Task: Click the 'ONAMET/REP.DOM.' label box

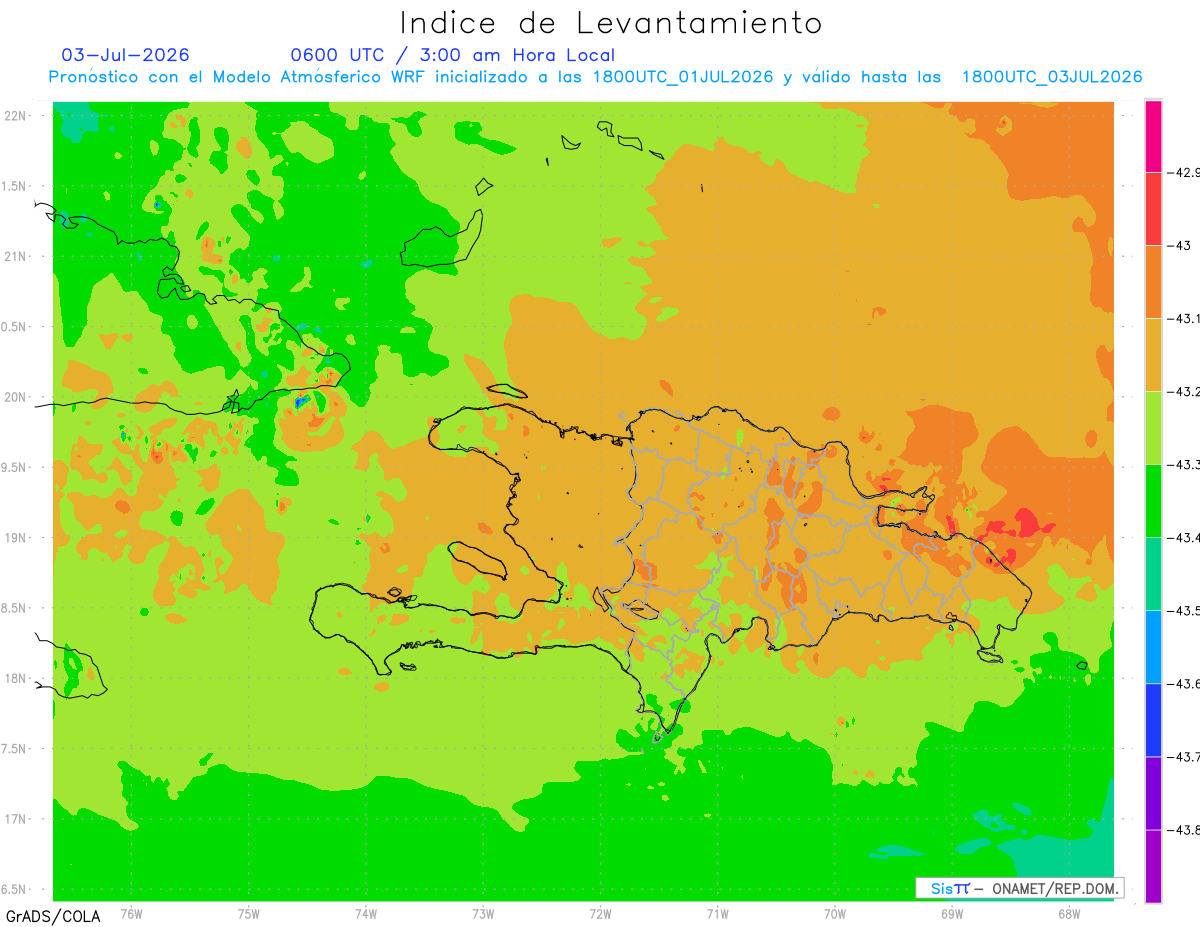Action: tap(1019, 888)
